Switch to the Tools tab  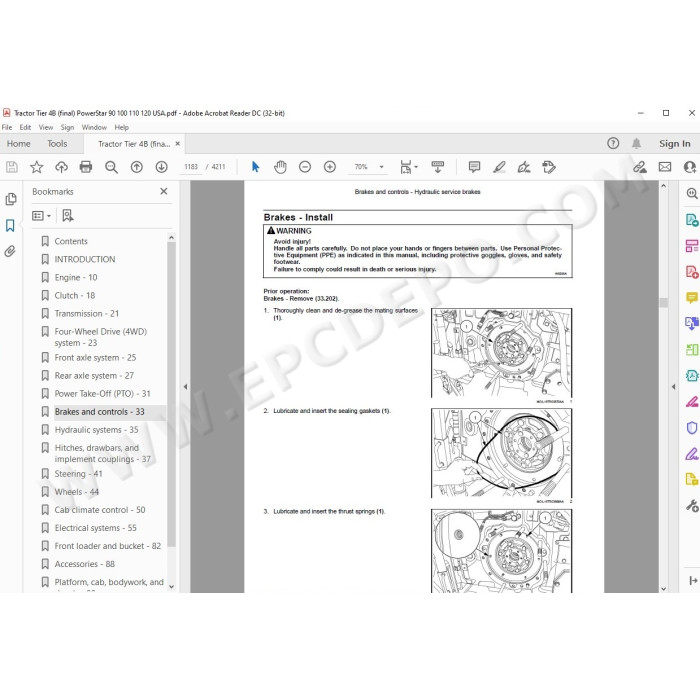tap(57, 144)
